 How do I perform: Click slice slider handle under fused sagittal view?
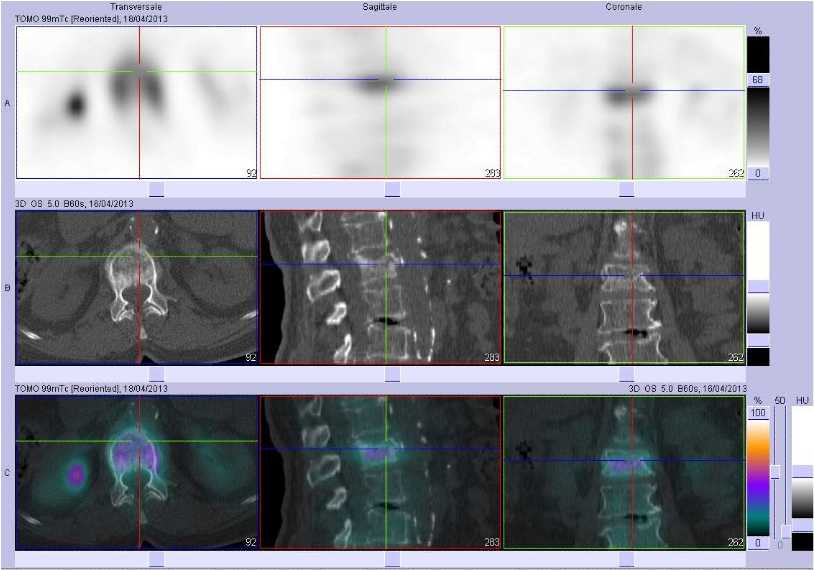click(x=392, y=559)
